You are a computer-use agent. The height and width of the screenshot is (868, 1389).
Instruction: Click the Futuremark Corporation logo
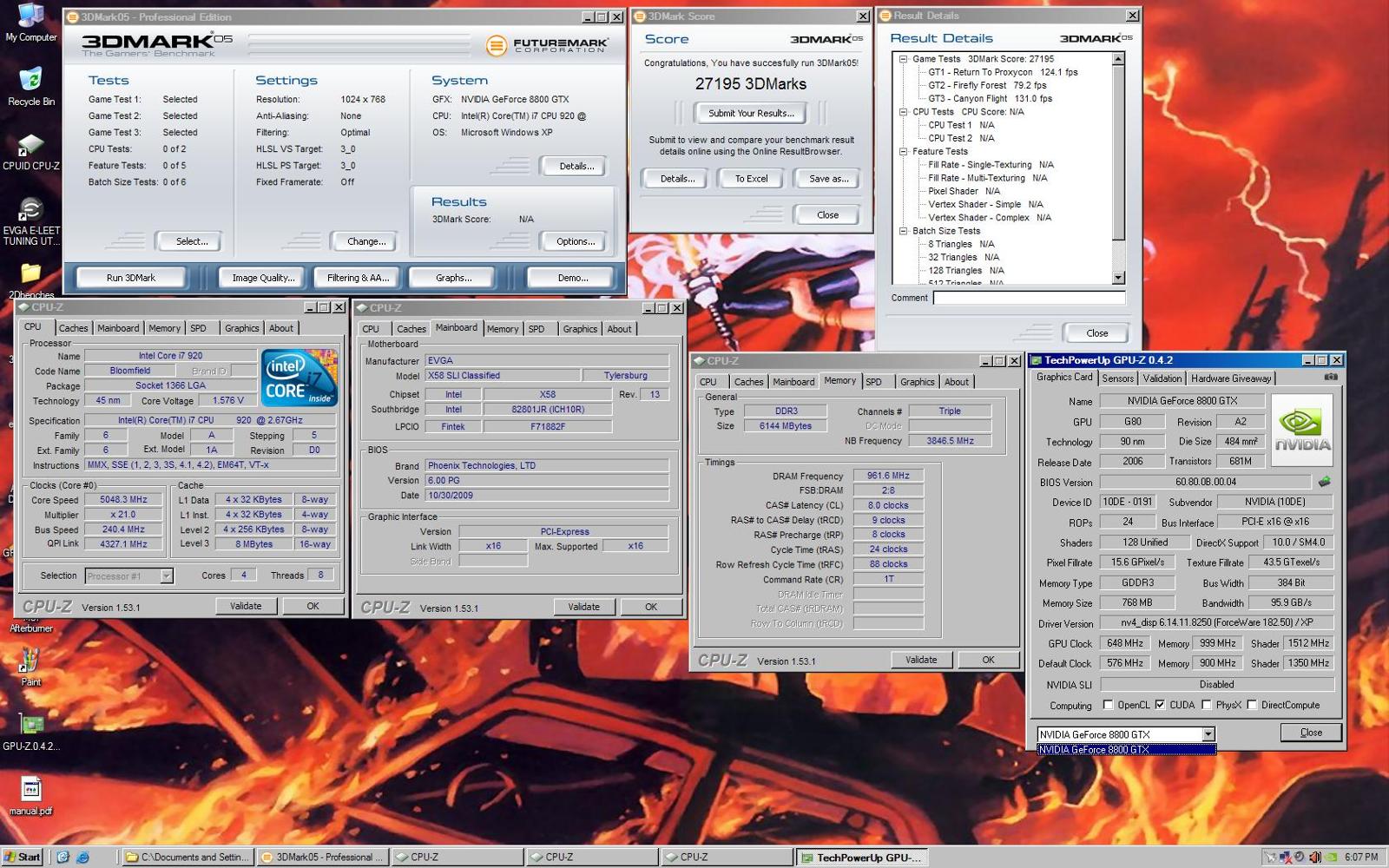click(547, 45)
